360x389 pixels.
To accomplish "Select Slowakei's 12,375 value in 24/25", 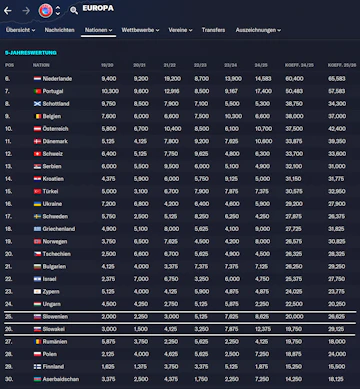I will pos(263,329).
